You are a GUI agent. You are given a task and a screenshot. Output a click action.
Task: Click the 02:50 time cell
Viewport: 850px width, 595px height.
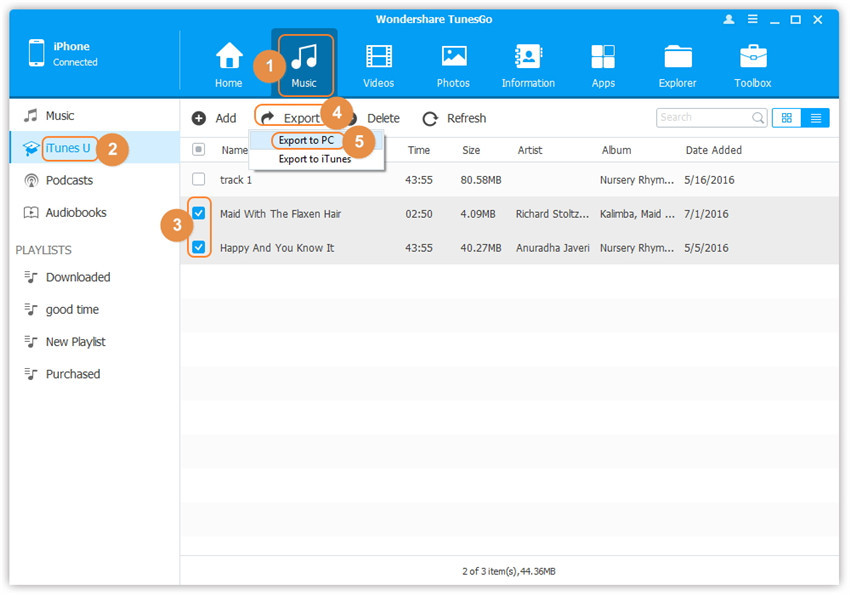[419, 214]
